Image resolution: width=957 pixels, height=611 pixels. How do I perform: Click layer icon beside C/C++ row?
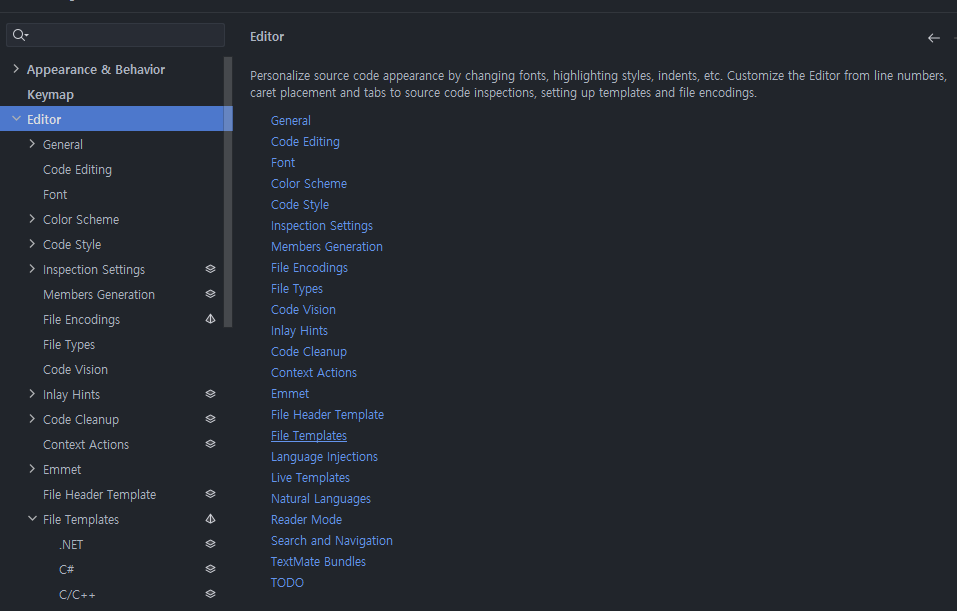211,595
